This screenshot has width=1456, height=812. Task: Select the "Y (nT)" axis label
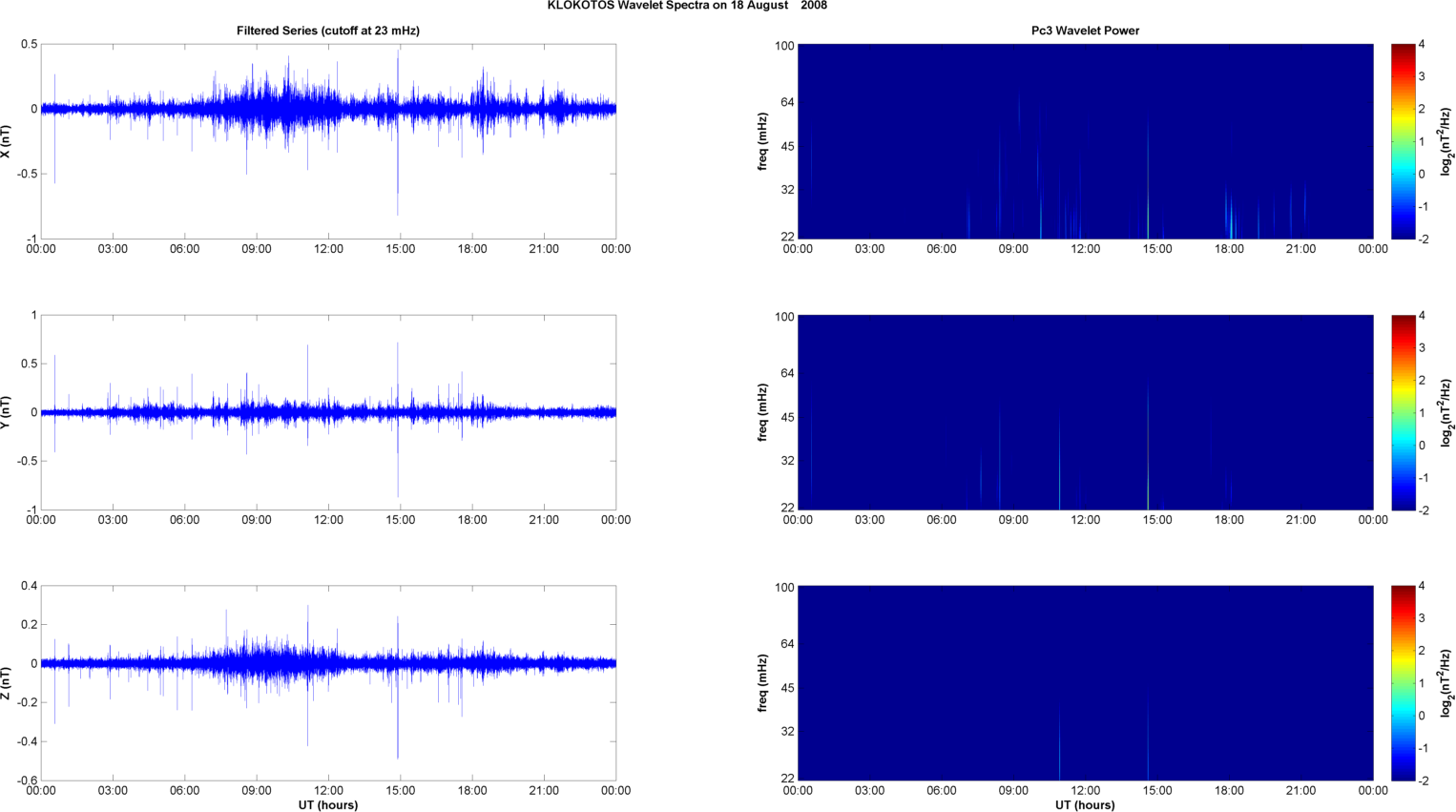tap(7, 412)
